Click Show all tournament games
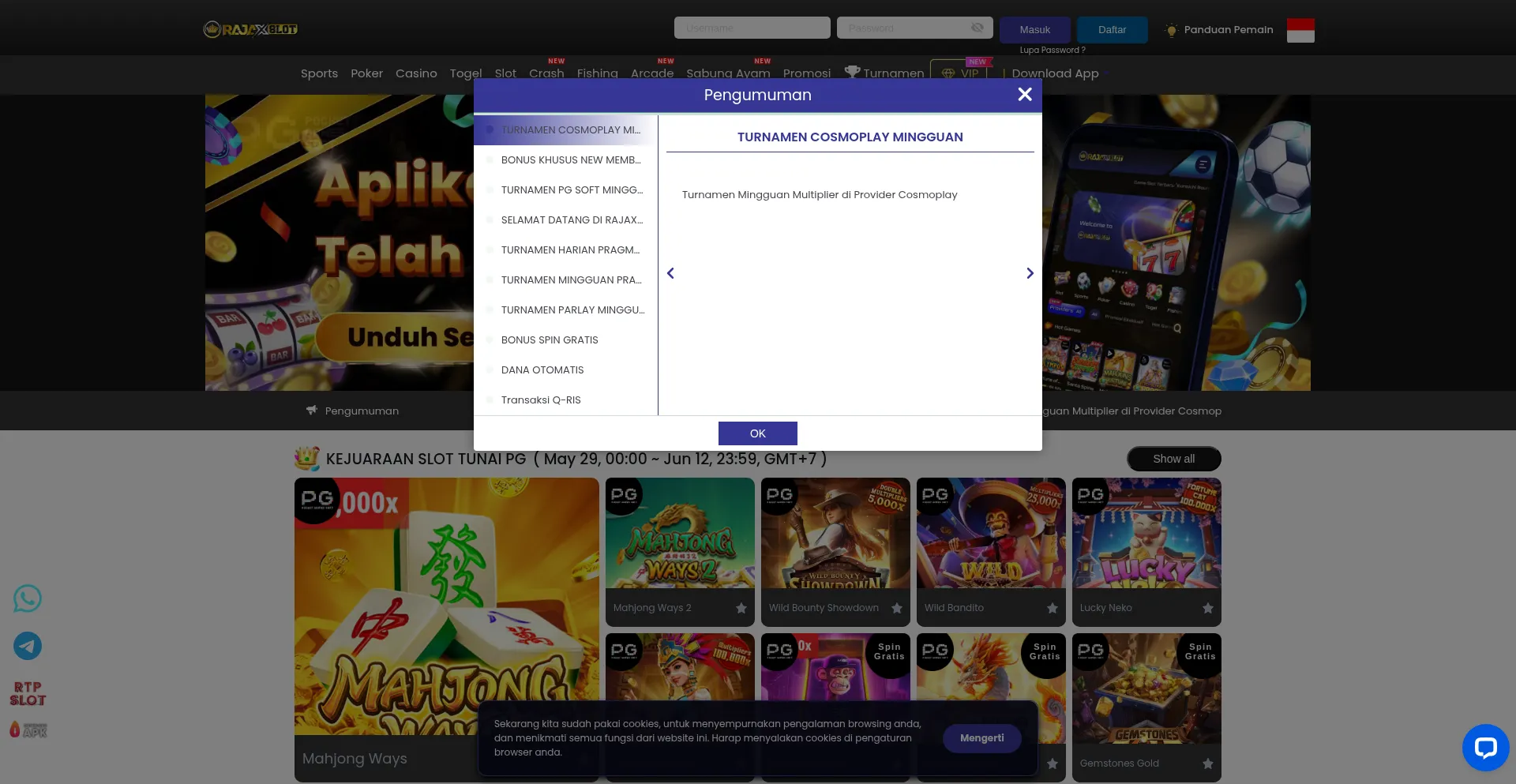 (1173, 459)
